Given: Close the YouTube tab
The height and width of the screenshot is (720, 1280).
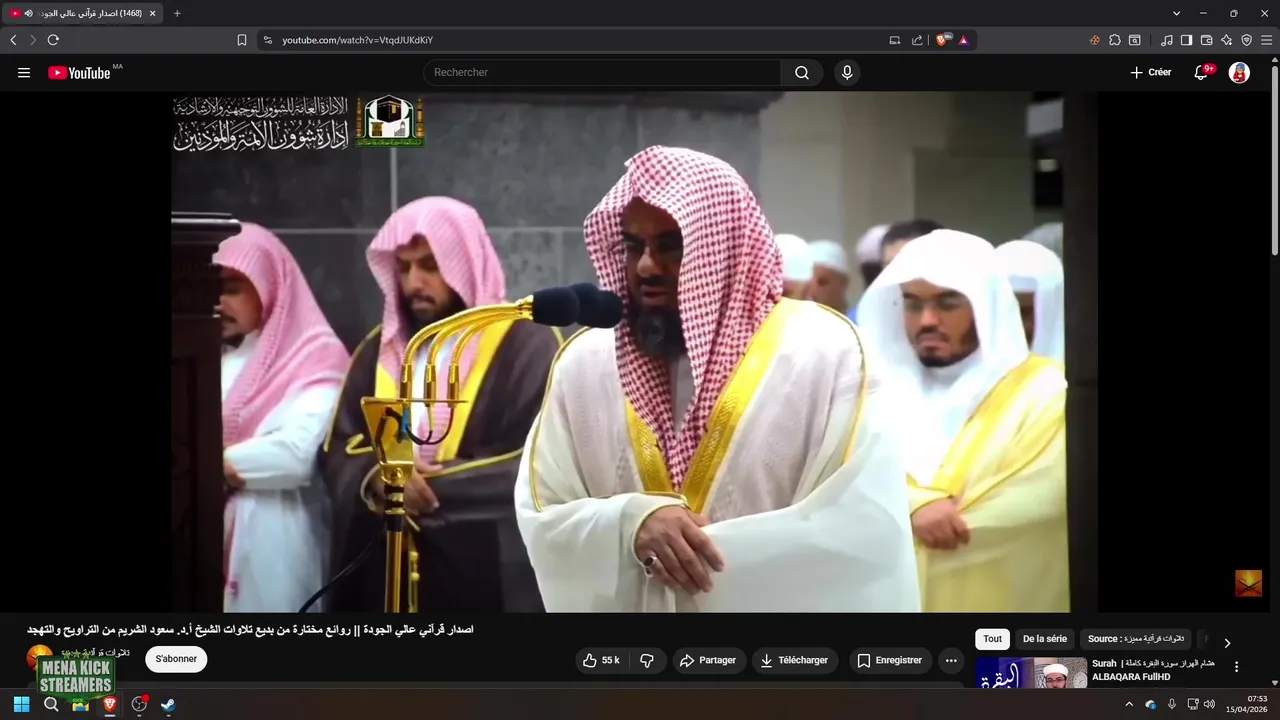Looking at the screenshot, I should (x=152, y=13).
